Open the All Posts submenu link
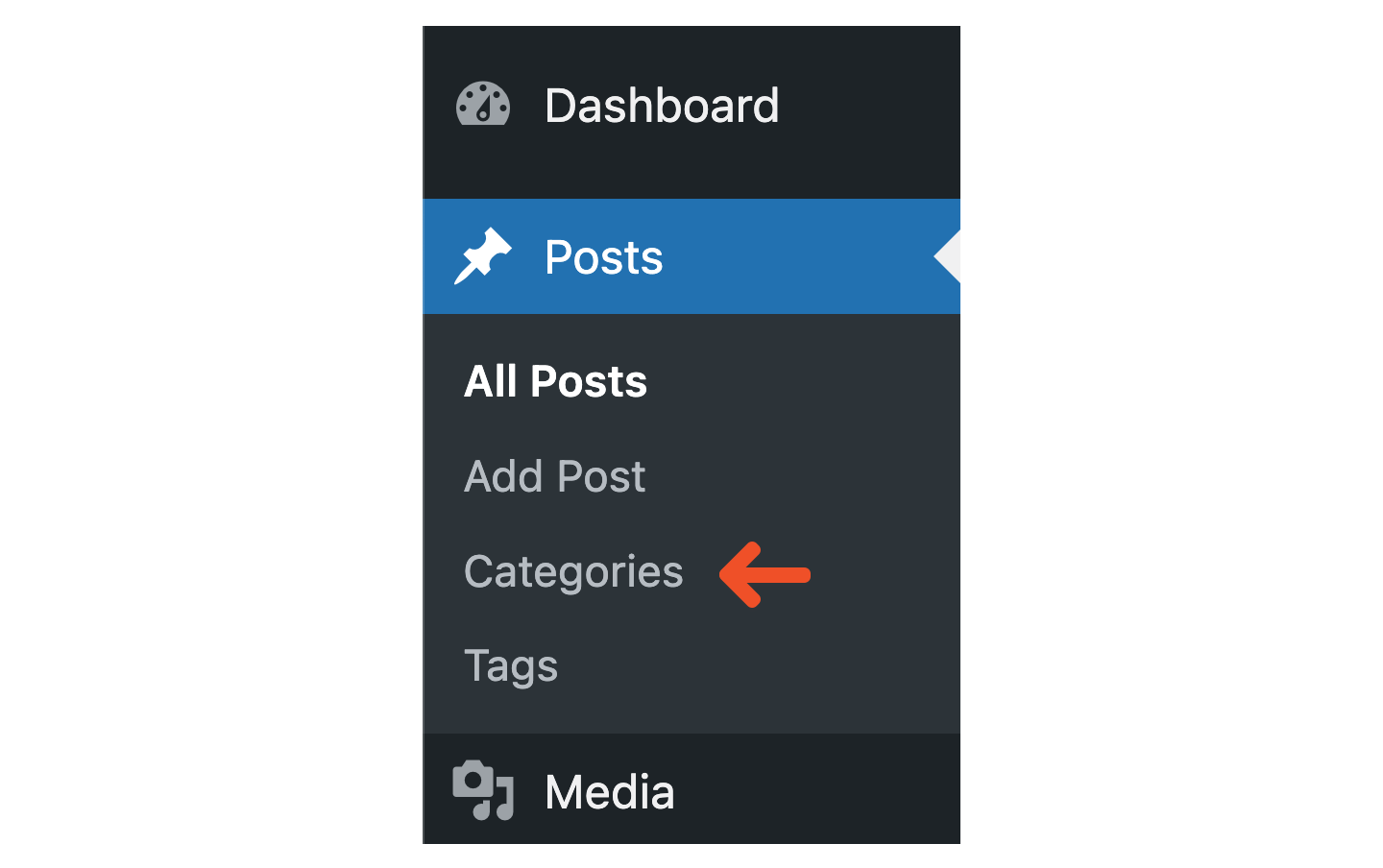The image size is (1383, 868). pyautogui.click(x=555, y=381)
